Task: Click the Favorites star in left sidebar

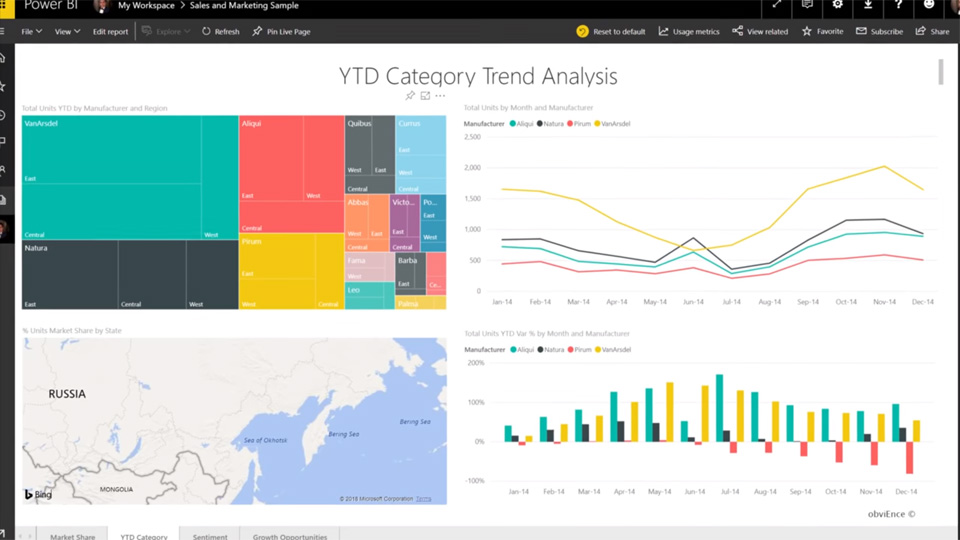Action: [x=3, y=87]
